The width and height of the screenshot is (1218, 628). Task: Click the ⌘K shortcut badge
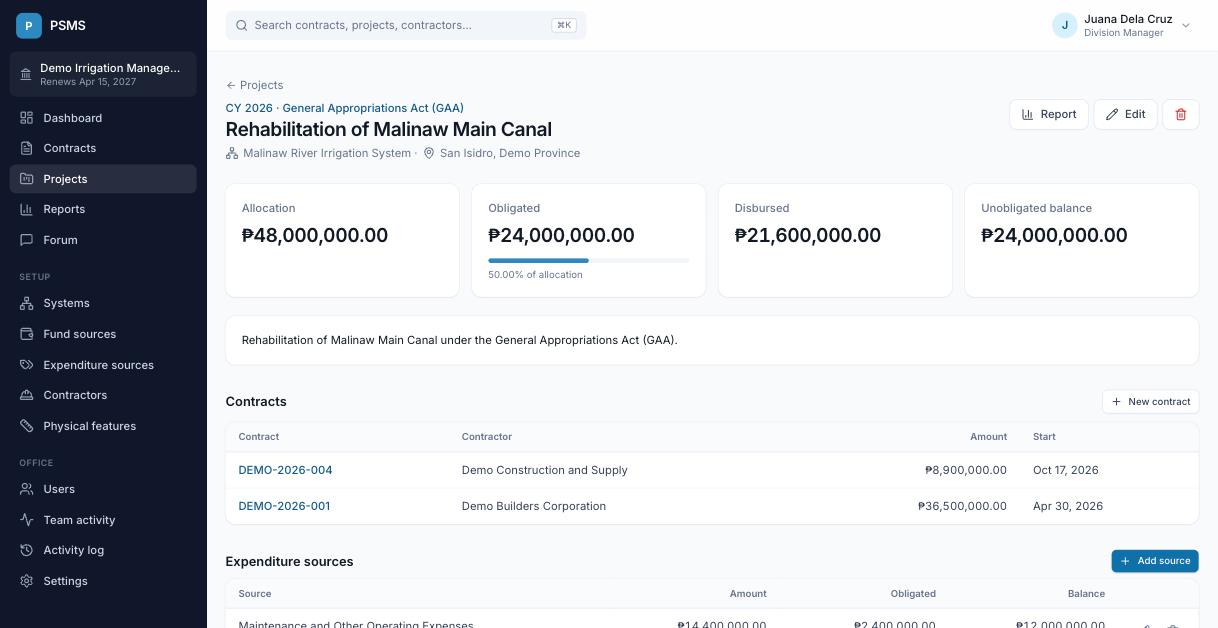tap(564, 25)
